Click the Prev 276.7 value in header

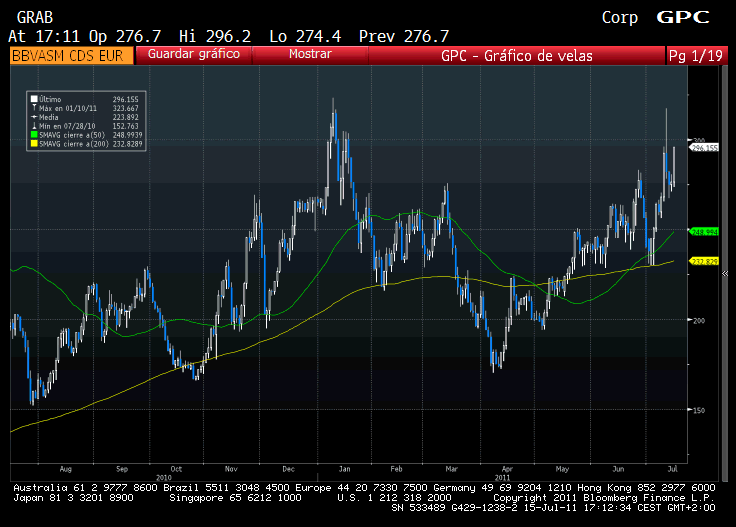[404, 36]
